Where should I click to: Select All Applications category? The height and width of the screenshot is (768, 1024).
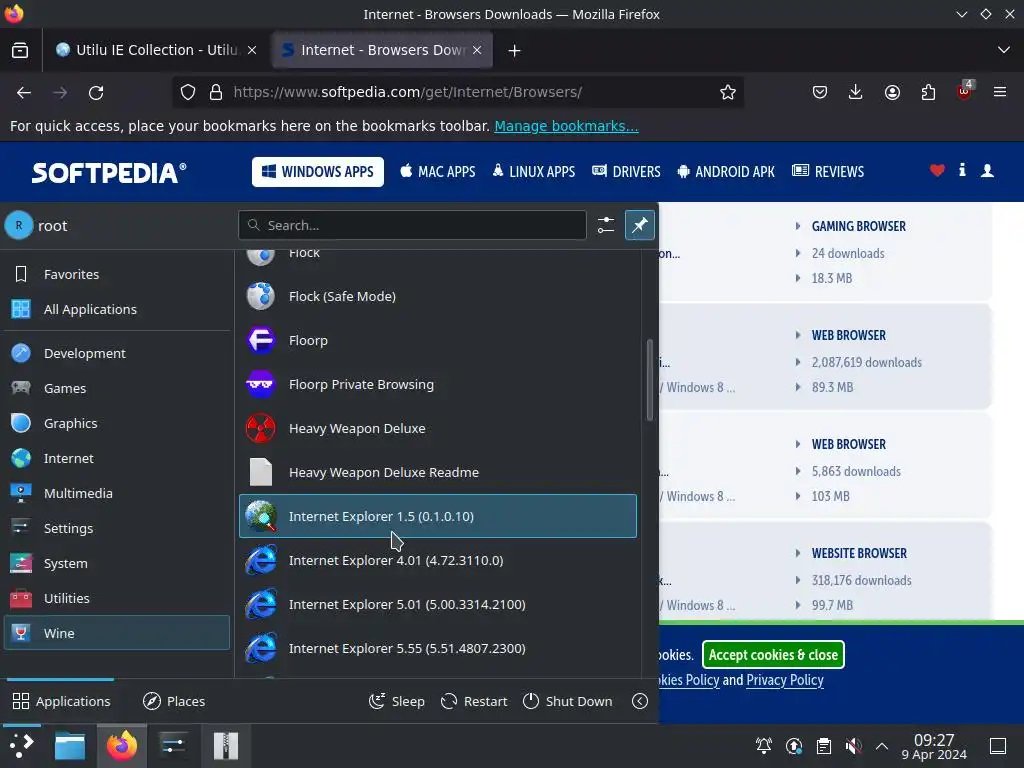pos(116,310)
